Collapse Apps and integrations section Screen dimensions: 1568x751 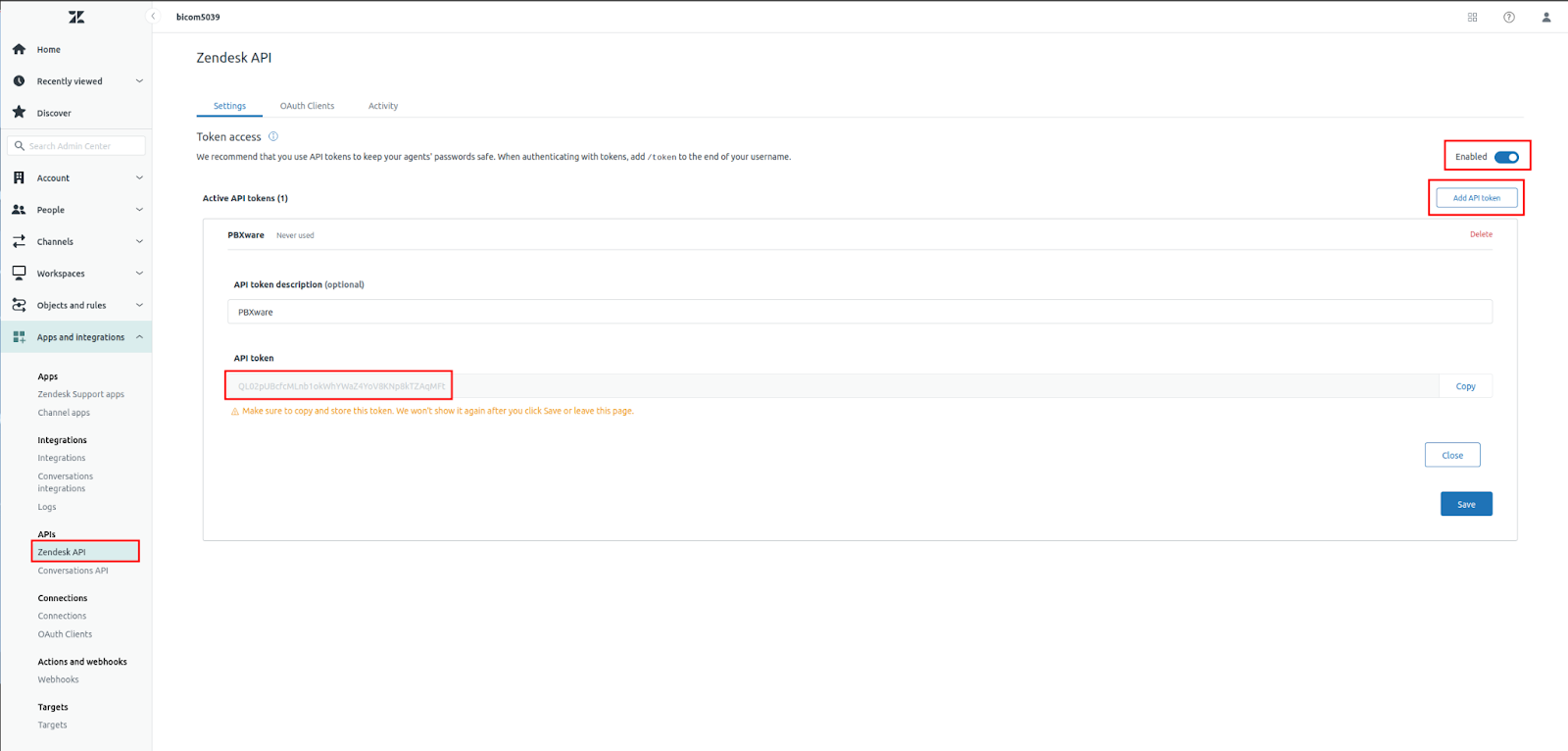(139, 337)
